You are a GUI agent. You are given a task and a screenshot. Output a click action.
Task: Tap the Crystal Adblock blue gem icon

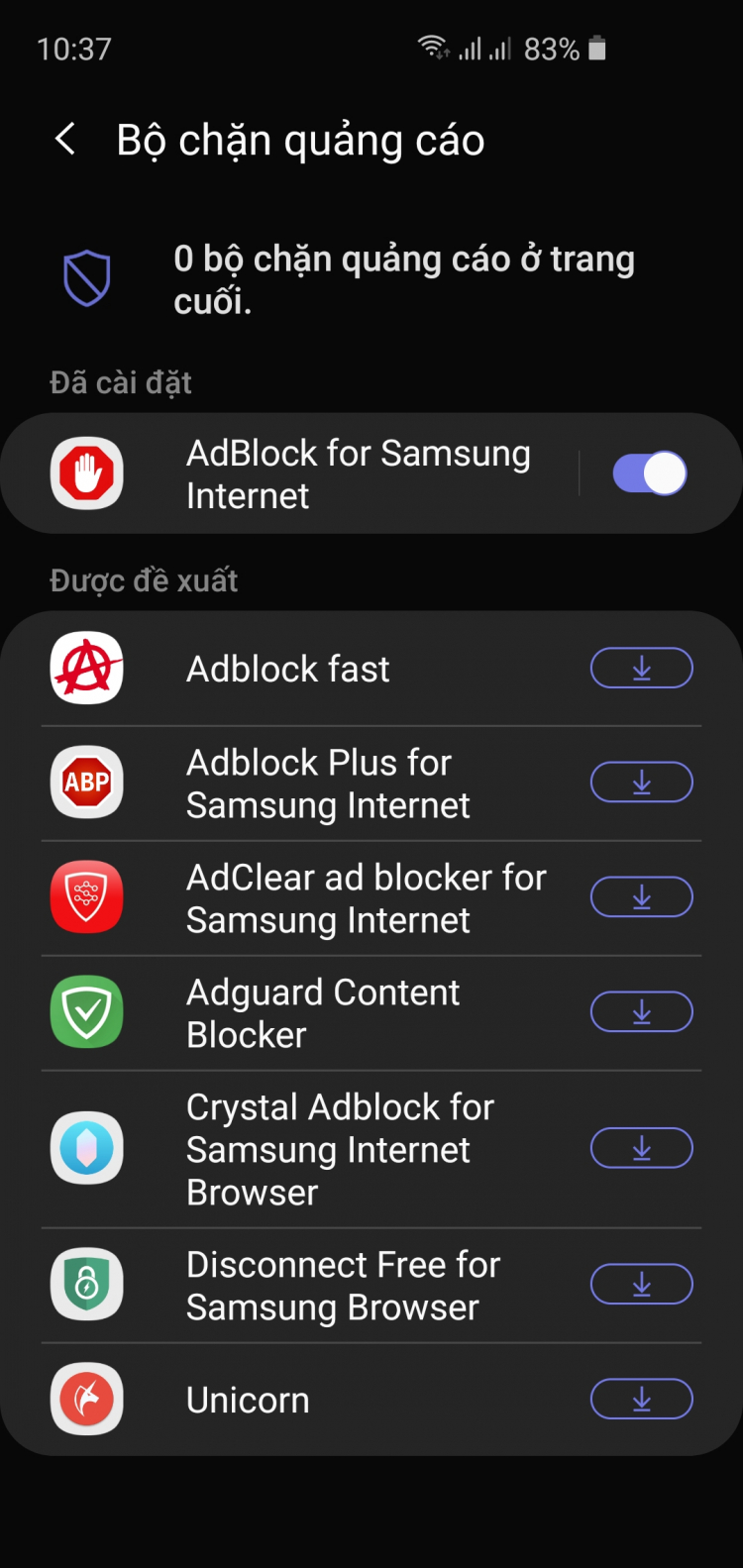click(87, 1149)
